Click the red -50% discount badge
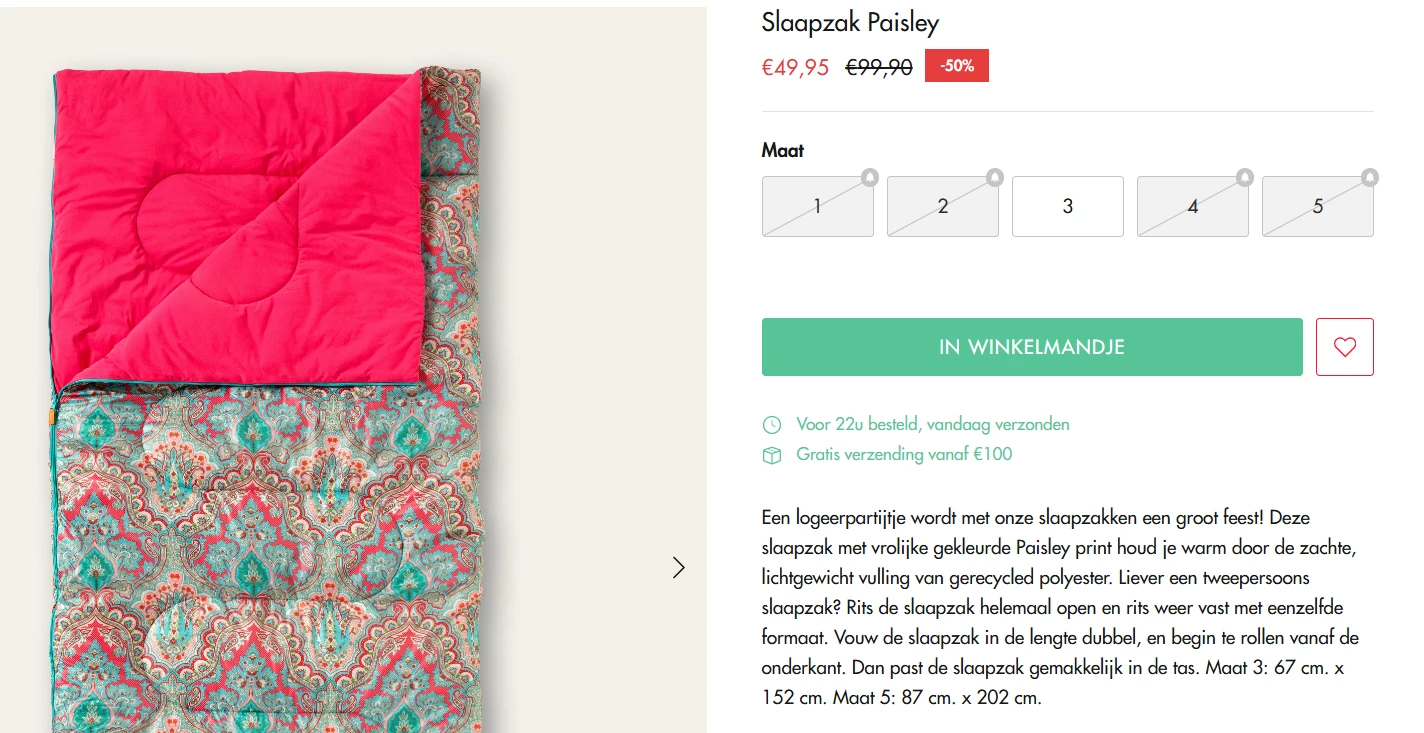 tap(956, 65)
